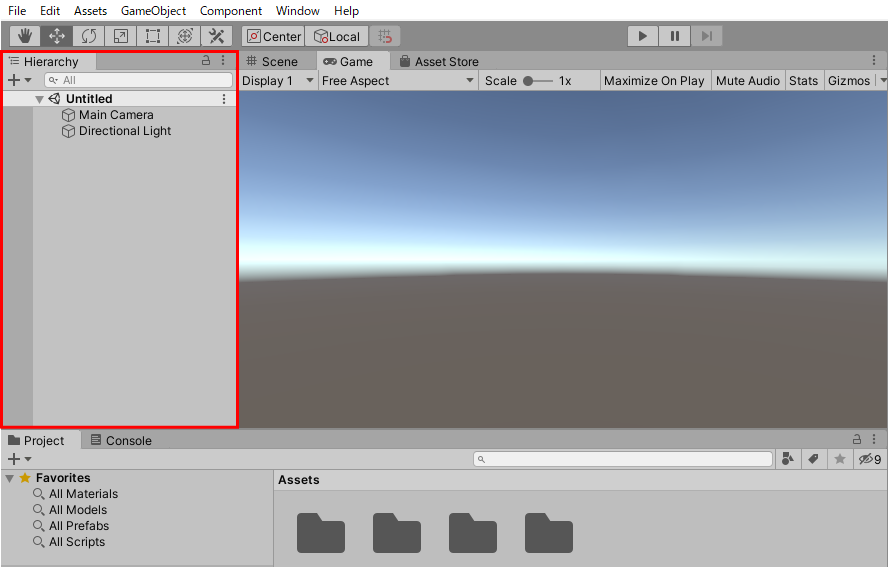The width and height of the screenshot is (888, 567).
Task: Open the Display 1 dropdown
Action: (x=278, y=80)
